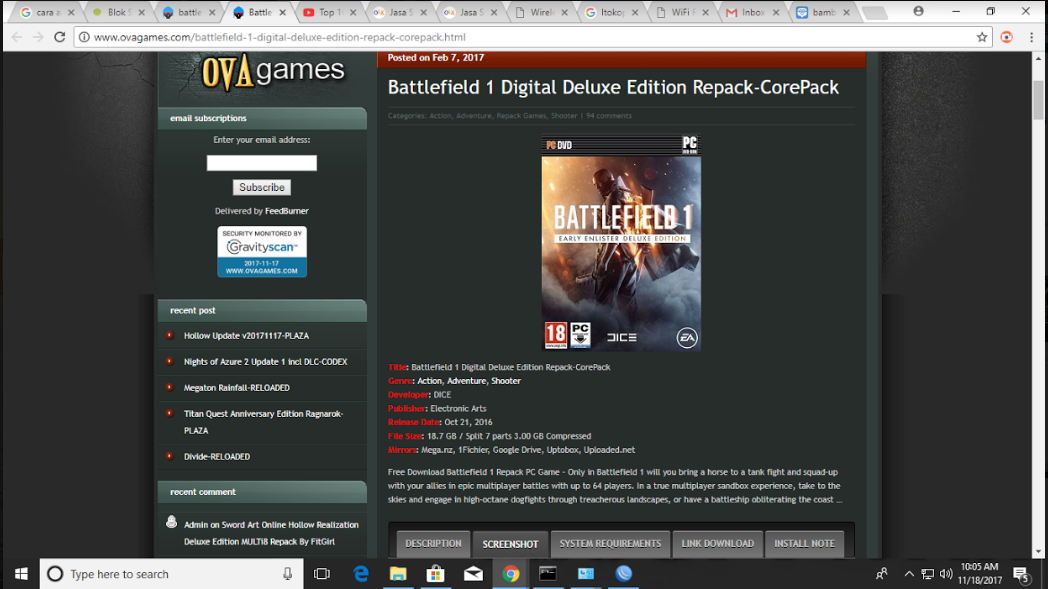Click the red extension icon beside the star
Screen dimensions: 1048x589
click(1007, 37)
